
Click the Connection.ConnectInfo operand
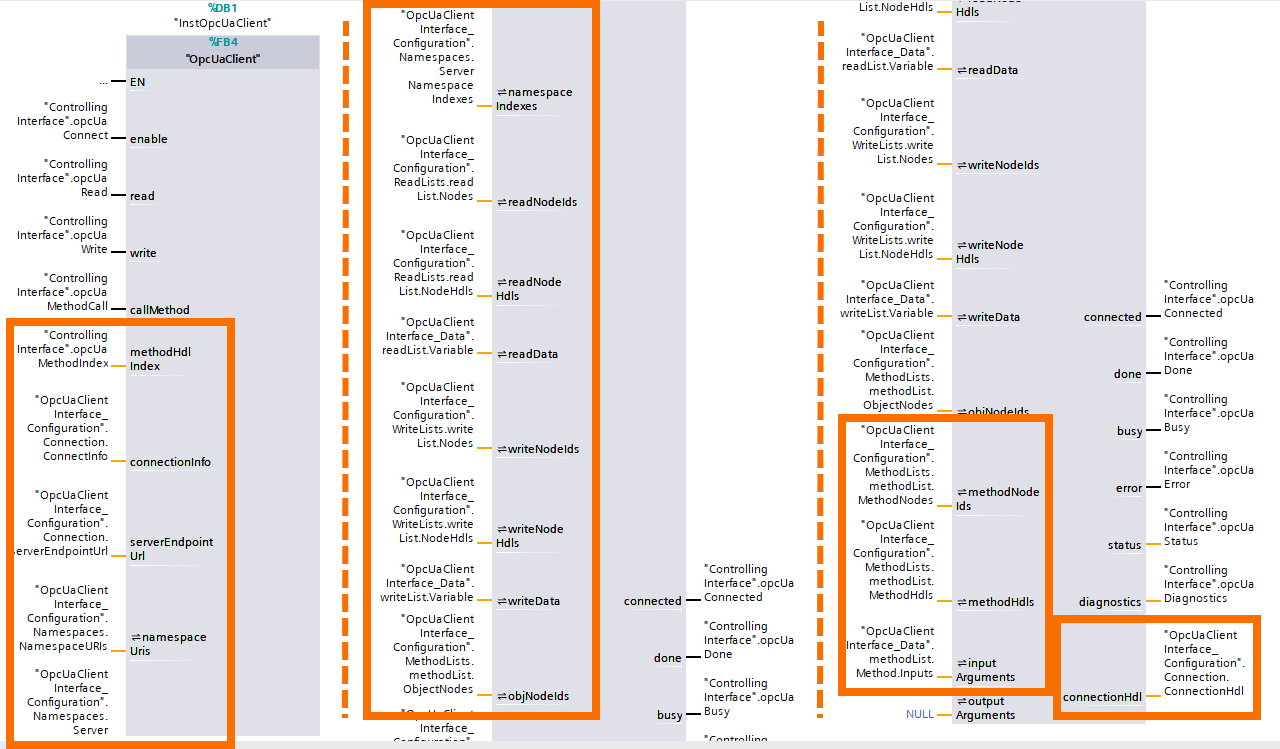tap(70, 428)
